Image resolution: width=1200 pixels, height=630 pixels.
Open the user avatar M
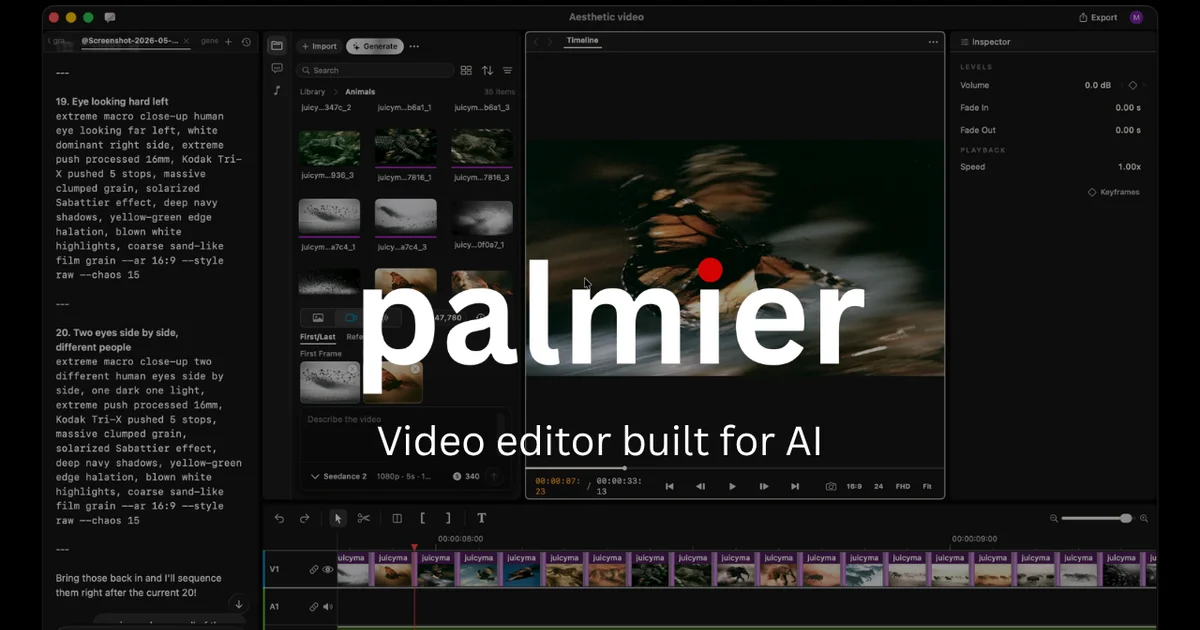pyautogui.click(x=1136, y=17)
